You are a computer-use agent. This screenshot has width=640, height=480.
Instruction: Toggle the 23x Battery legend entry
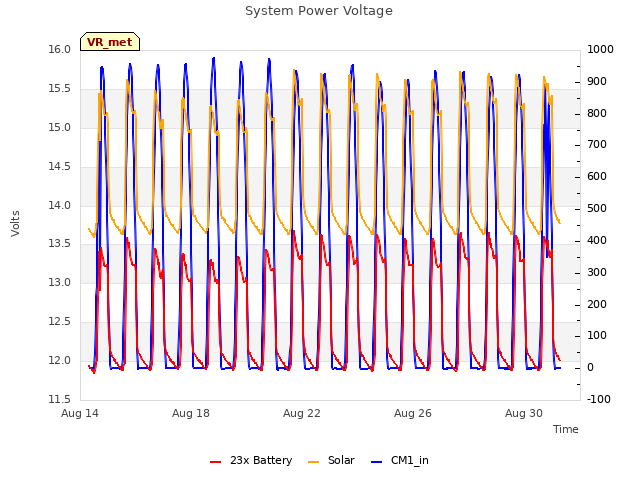[251, 460]
